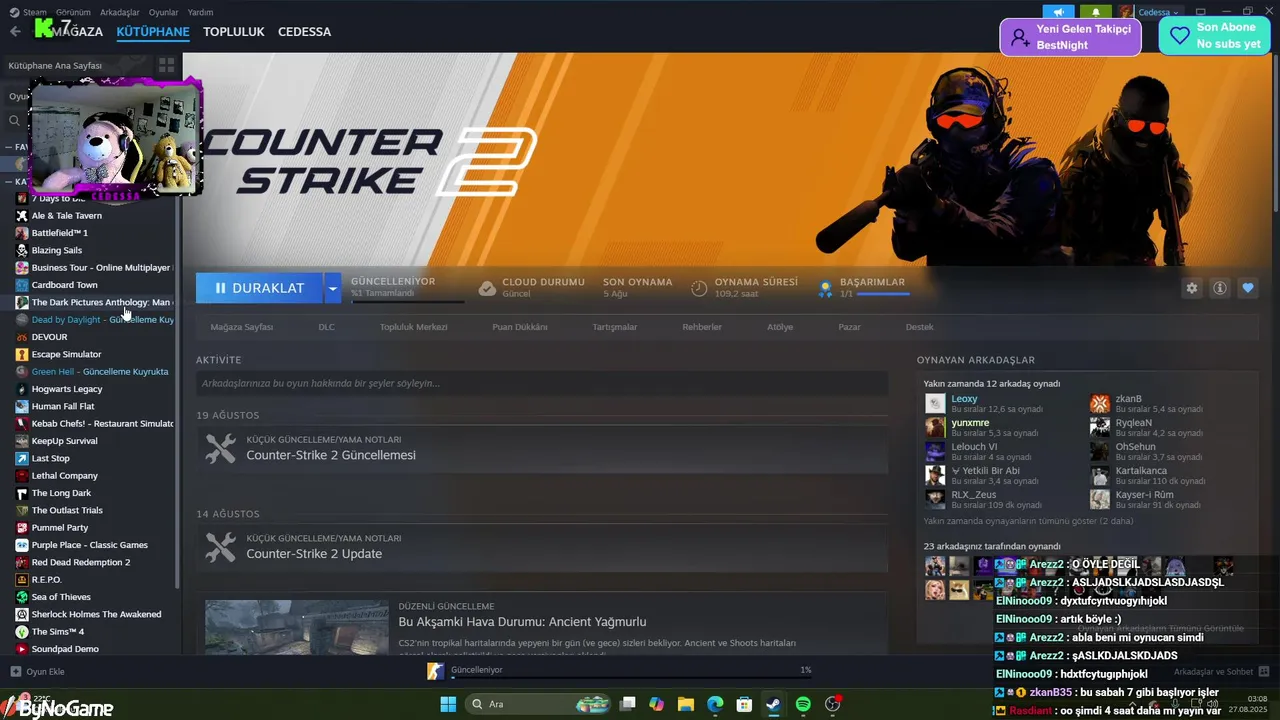Image resolution: width=1280 pixels, height=720 pixels.
Task: Click the Başarımlar achievement icon
Action: coord(825,288)
